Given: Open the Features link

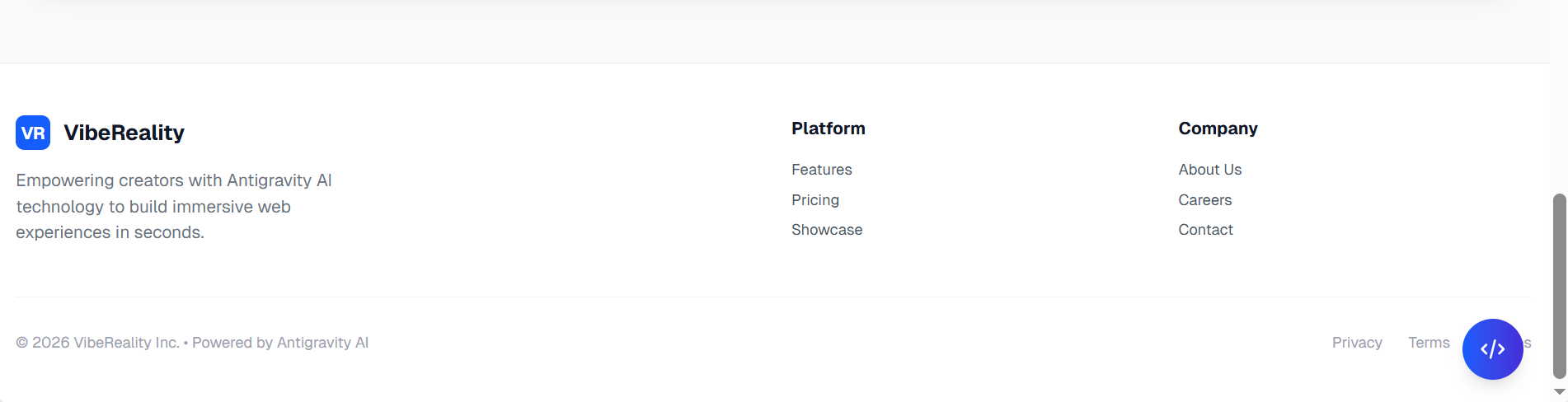Looking at the screenshot, I should (821, 170).
